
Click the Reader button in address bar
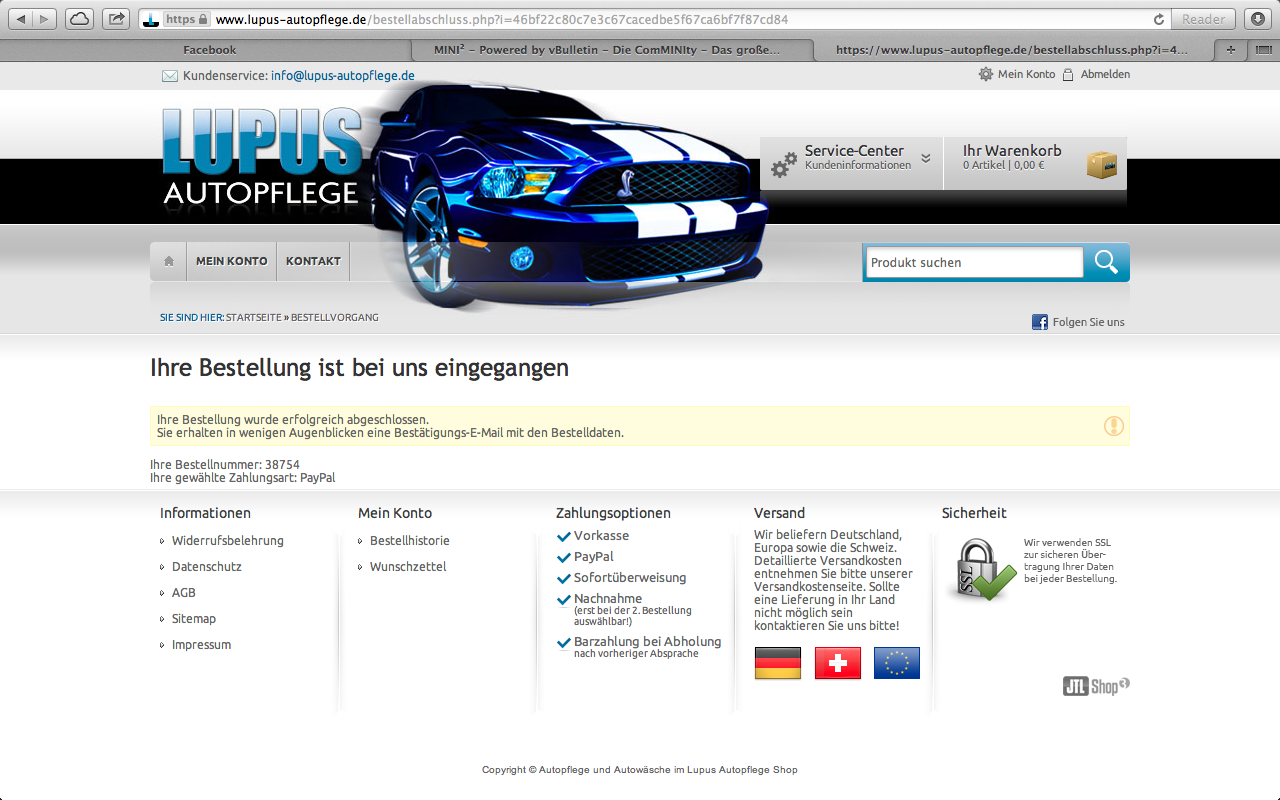(1203, 19)
